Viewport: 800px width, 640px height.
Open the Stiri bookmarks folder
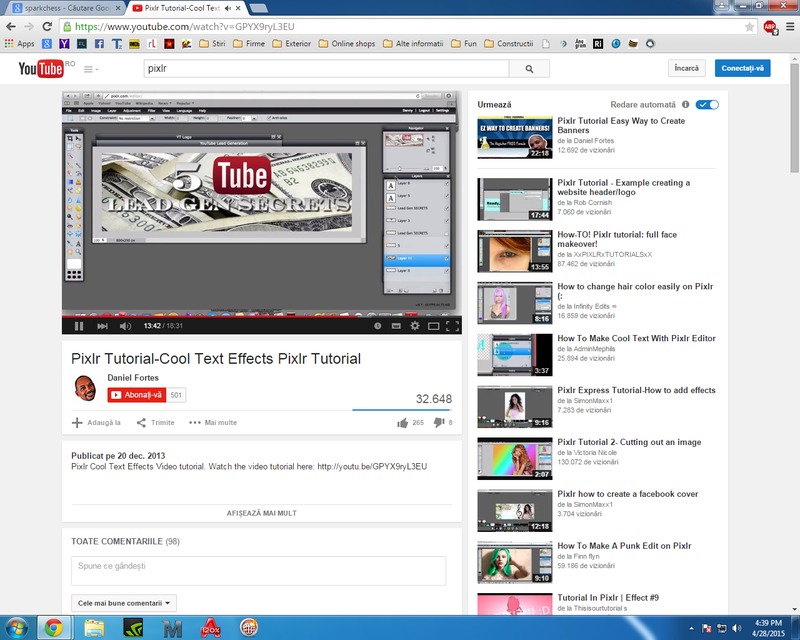point(212,44)
